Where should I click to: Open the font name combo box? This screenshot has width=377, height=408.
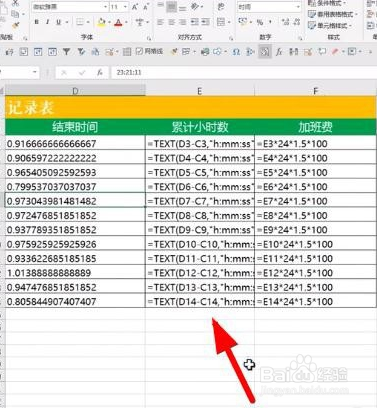coord(70,7)
